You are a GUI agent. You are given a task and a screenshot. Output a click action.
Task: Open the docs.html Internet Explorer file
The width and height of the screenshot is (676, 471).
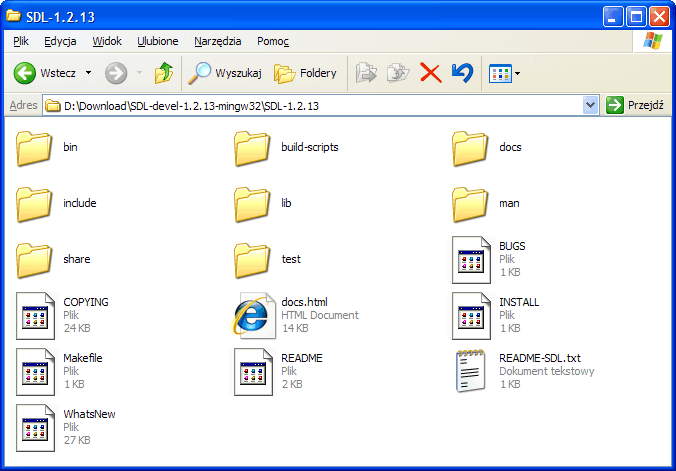[x=252, y=315]
